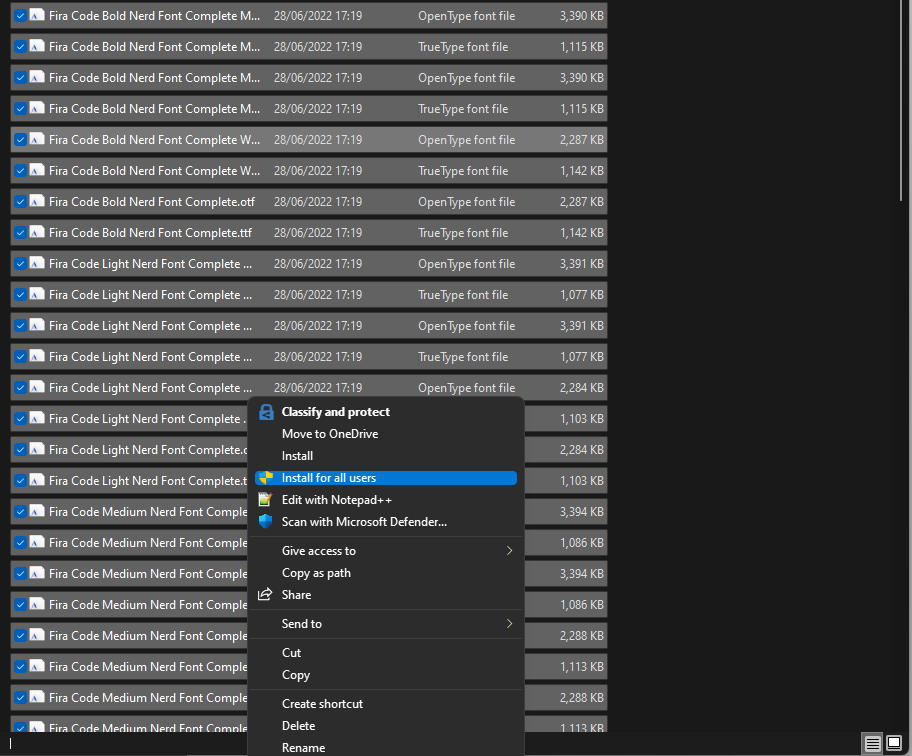Click the 2,284 KB size in the Light Complete.c row
The height and width of the screenshot is (756, 912).
(x=582, y=450)
